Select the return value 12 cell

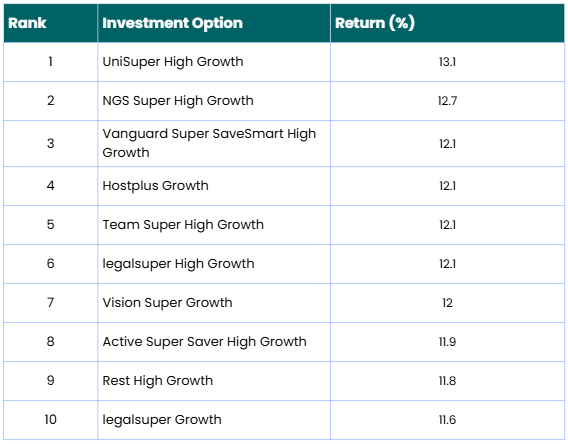tap(447, 303)
